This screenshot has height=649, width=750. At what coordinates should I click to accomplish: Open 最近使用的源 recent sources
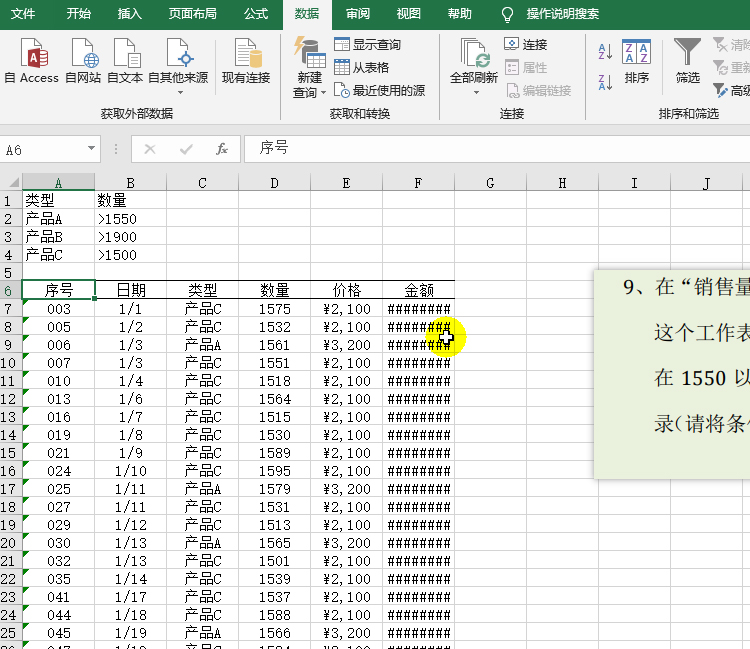click(379, 90)
